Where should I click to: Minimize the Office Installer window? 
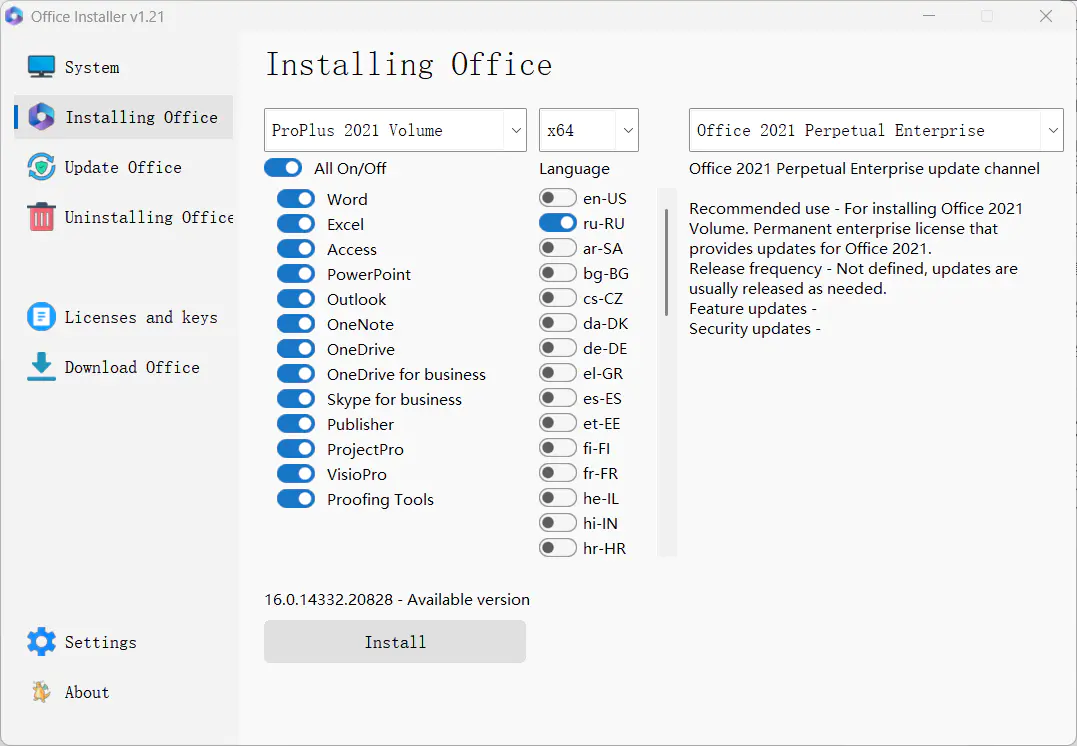(929, 16)
